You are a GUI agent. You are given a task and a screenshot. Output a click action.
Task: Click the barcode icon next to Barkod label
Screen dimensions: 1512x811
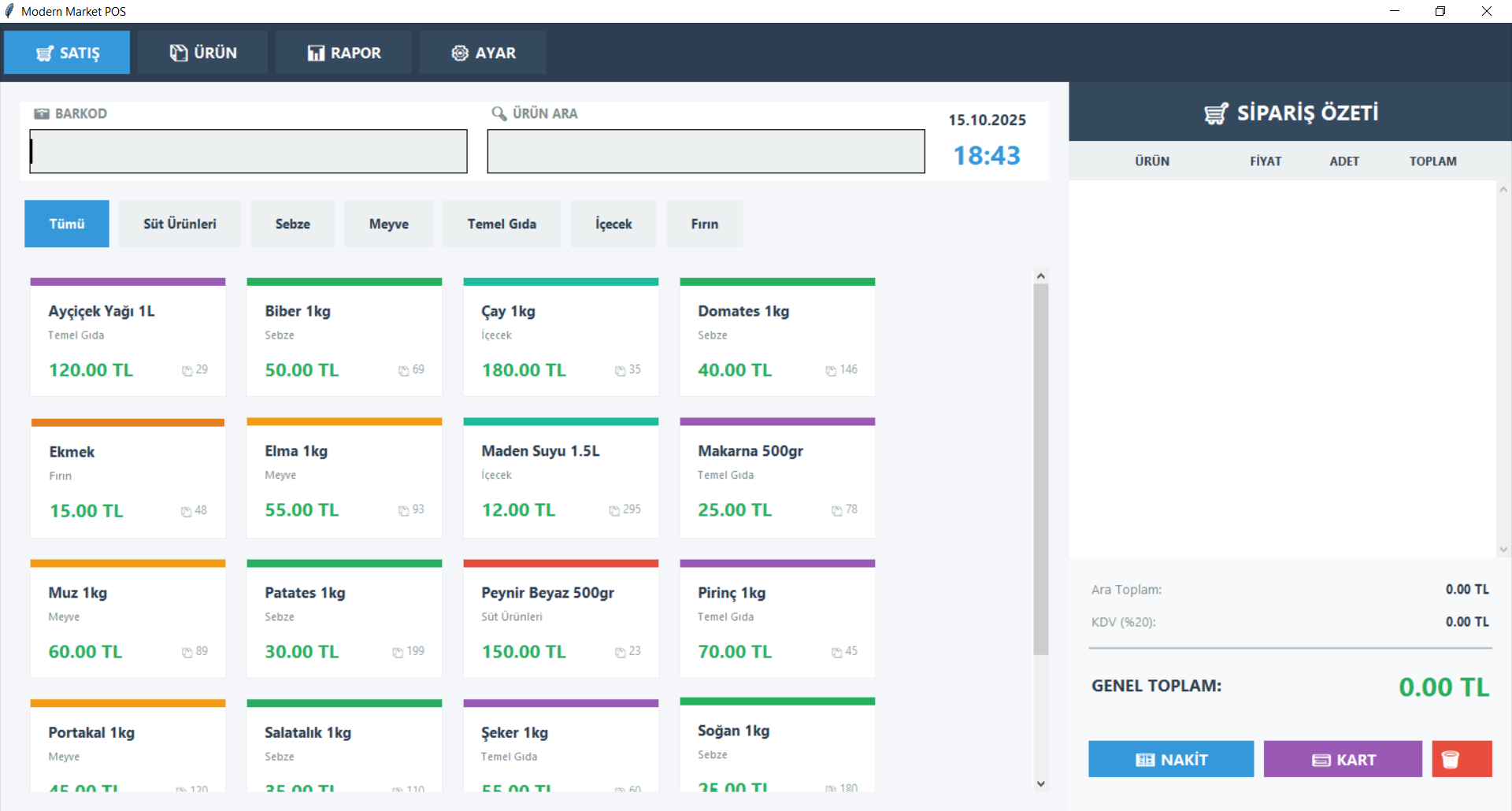point(42,113)
